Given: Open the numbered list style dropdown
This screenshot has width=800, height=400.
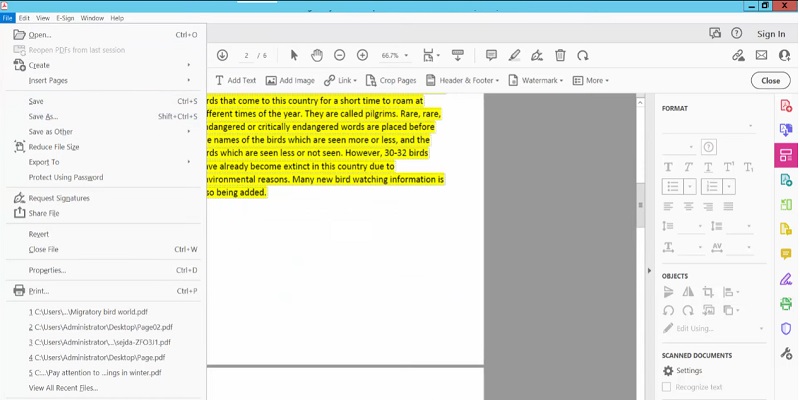Looking at the screenshot, I should tap(729, 187).
